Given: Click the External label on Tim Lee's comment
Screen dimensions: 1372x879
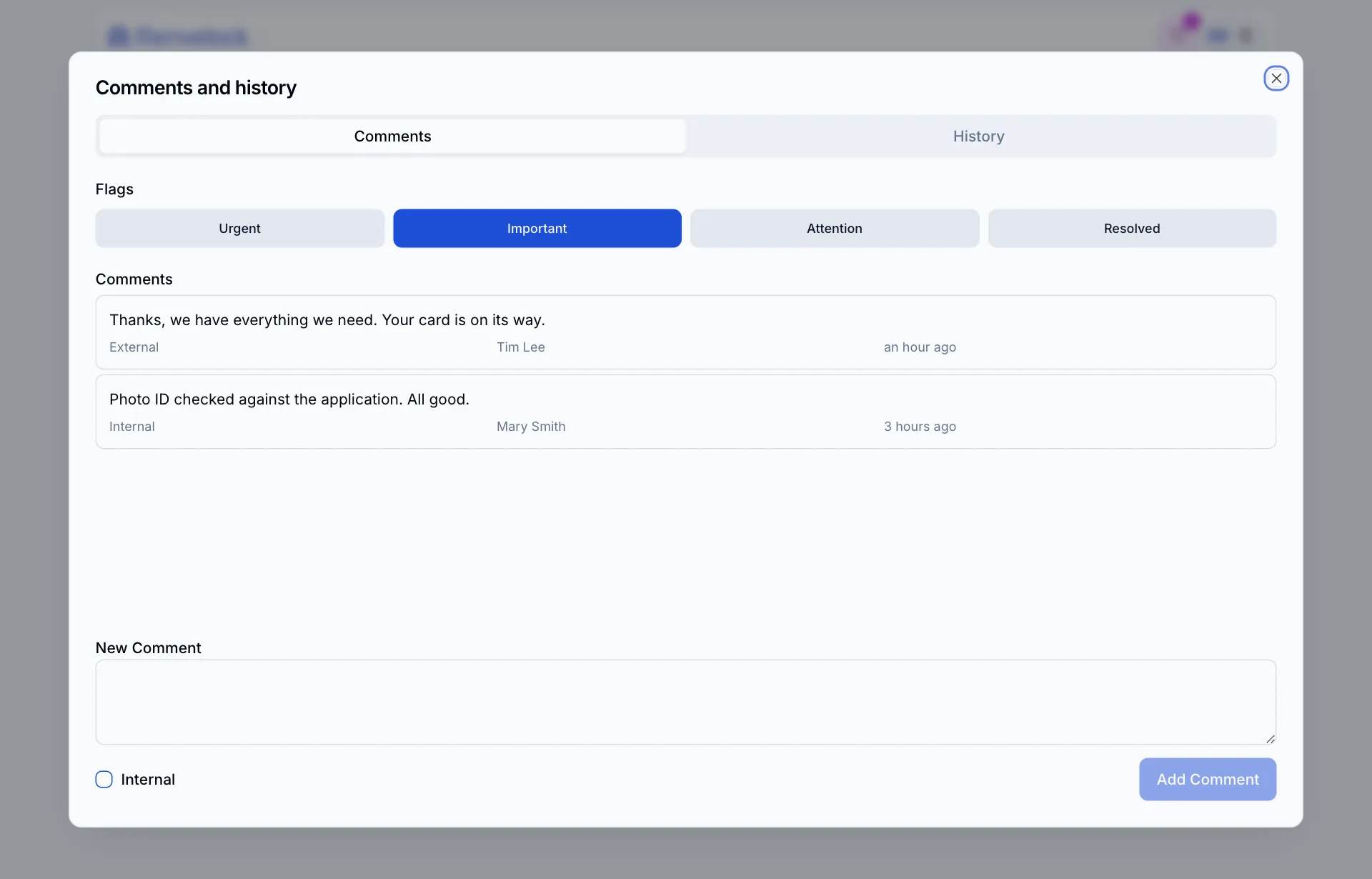Looking at the screenshot, I should 134,347.
